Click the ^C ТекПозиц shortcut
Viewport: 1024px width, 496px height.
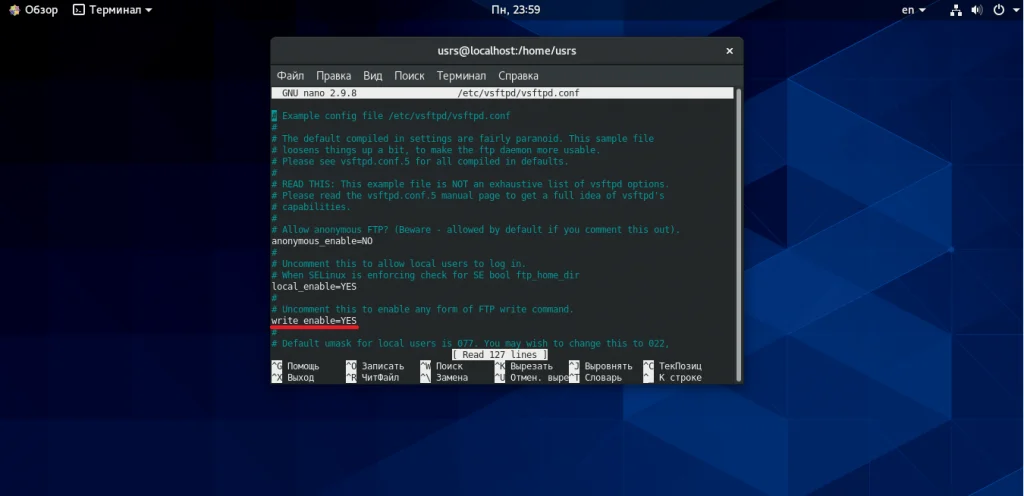coord(673,366)
